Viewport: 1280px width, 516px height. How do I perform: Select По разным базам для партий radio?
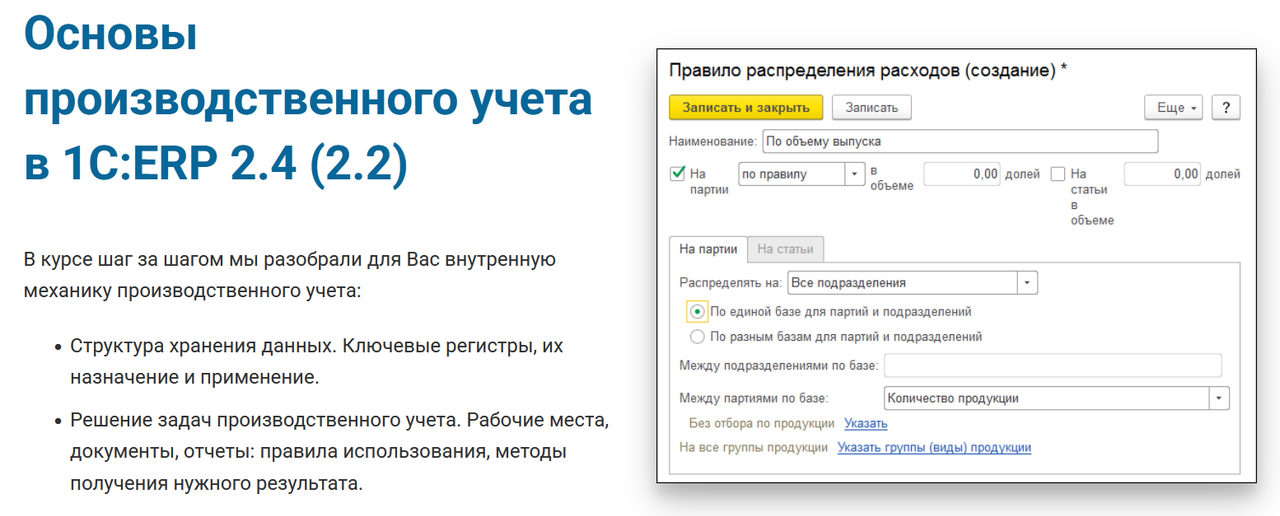pos(698,337)
